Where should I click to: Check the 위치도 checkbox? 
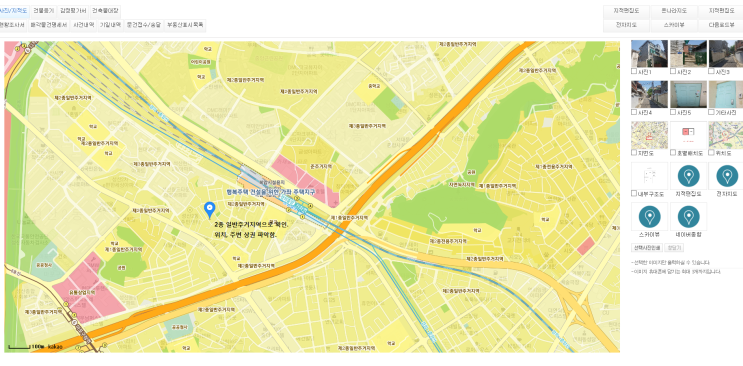711,153
